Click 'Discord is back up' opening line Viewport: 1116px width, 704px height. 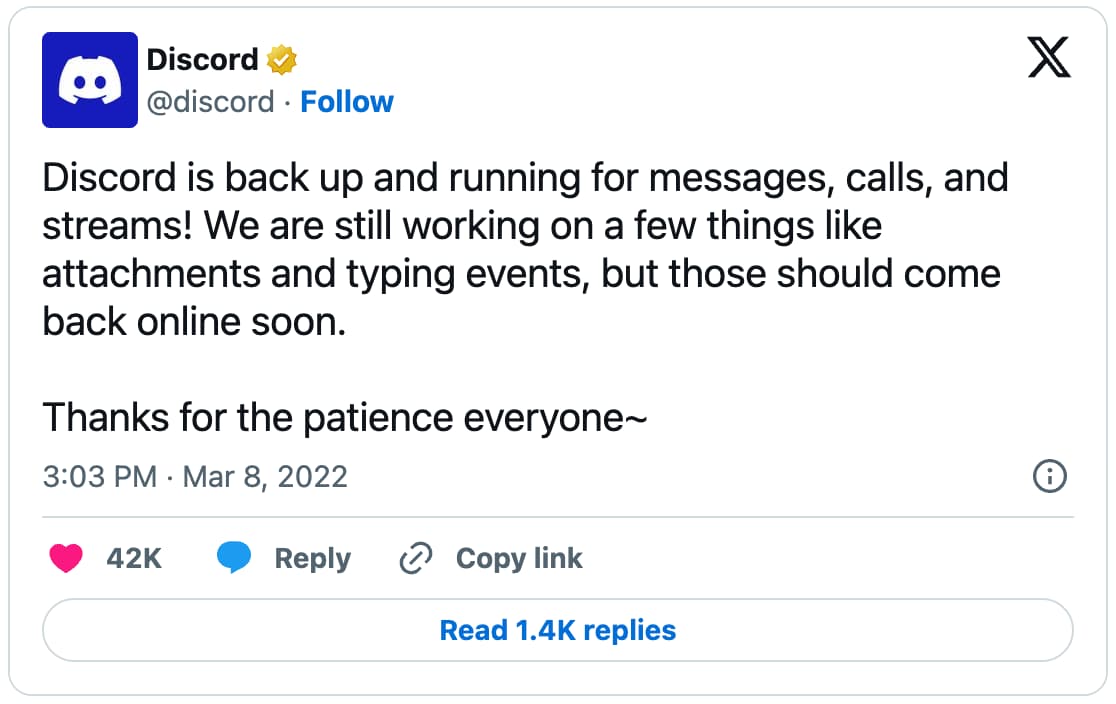coord(525,178)
